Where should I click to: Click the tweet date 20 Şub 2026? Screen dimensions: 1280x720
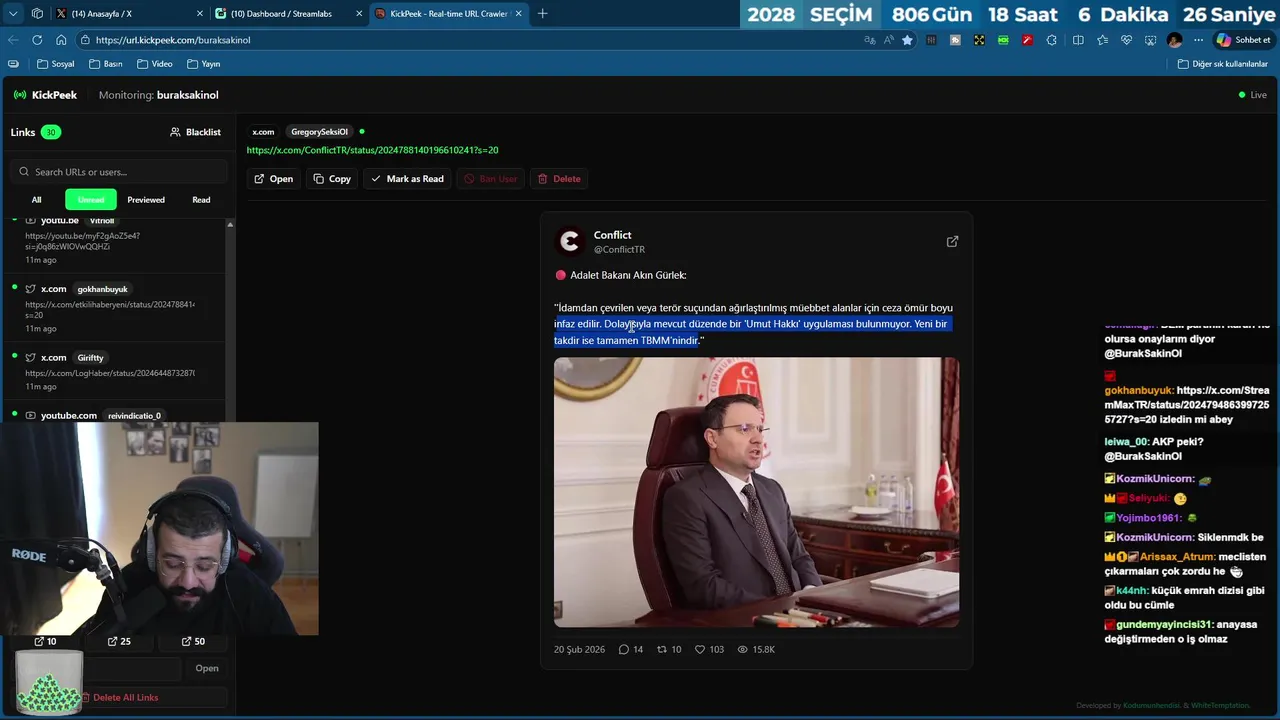click(x=579, y=650)
